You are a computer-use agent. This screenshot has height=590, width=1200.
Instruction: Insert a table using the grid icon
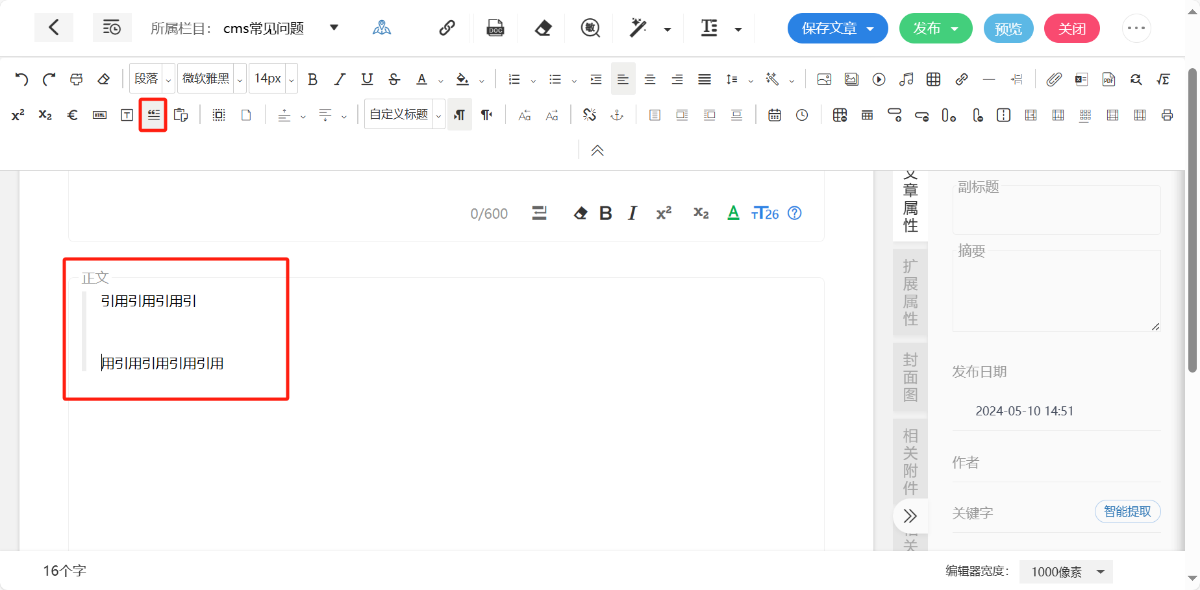933,79
